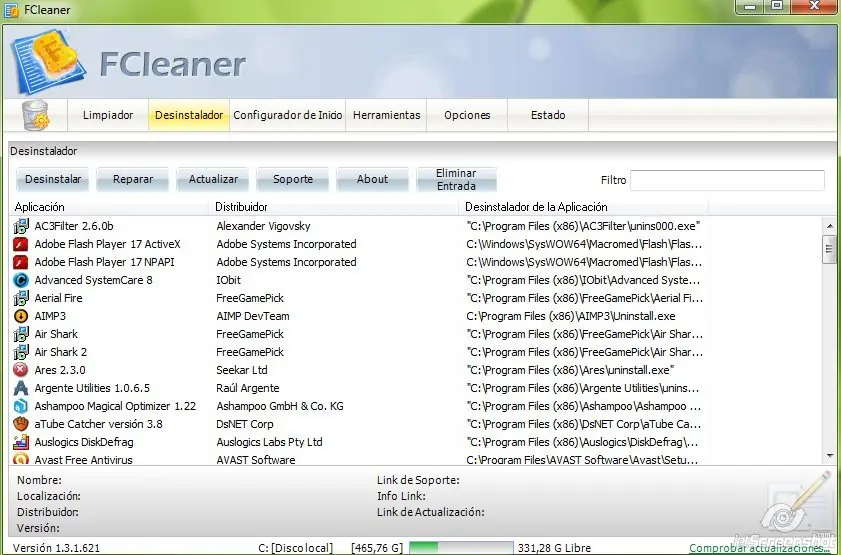
Task: Click the list scrollbar down arrow
Action: 830,456
